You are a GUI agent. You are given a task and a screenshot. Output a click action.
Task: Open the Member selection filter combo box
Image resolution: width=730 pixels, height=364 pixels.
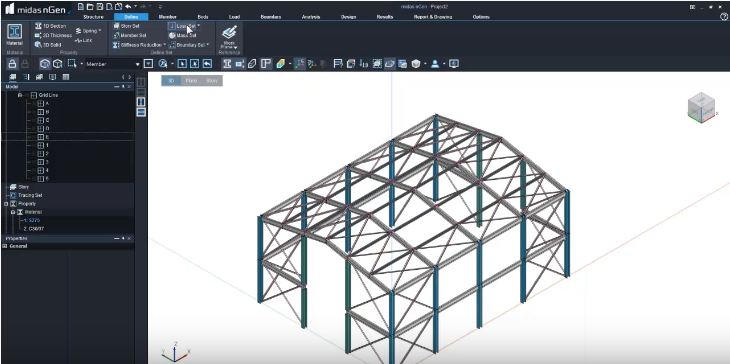[x=113, y=64]
